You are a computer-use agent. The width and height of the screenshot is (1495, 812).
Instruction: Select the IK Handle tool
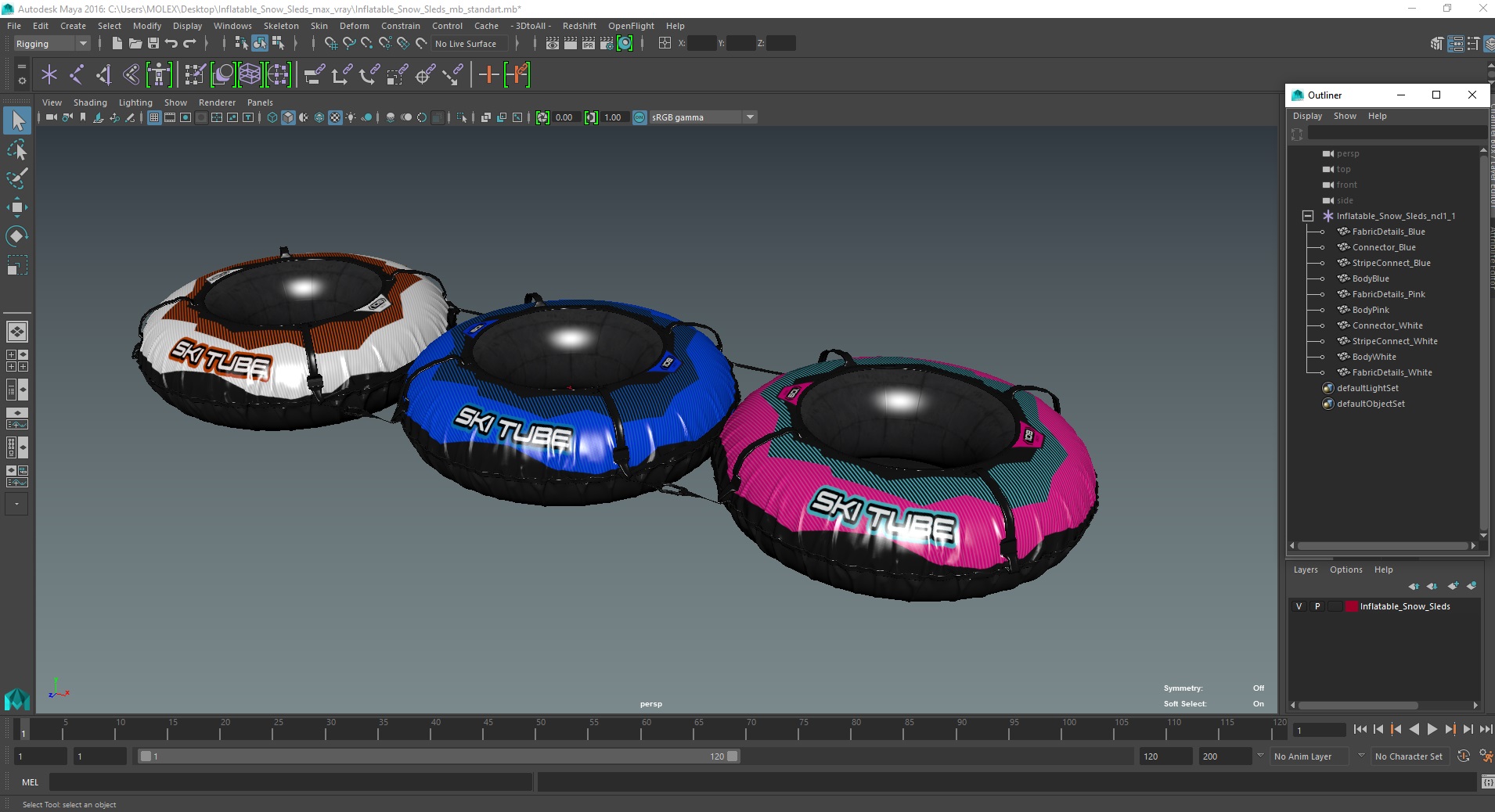tap(104, 75)
